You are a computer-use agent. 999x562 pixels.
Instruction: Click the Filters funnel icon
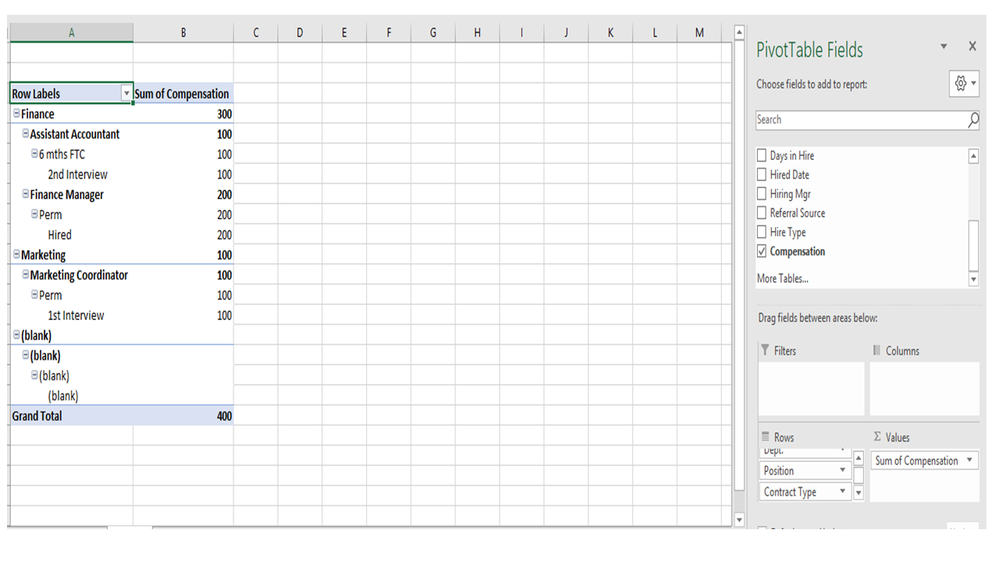pyautogui.click(x=765, y=350)
